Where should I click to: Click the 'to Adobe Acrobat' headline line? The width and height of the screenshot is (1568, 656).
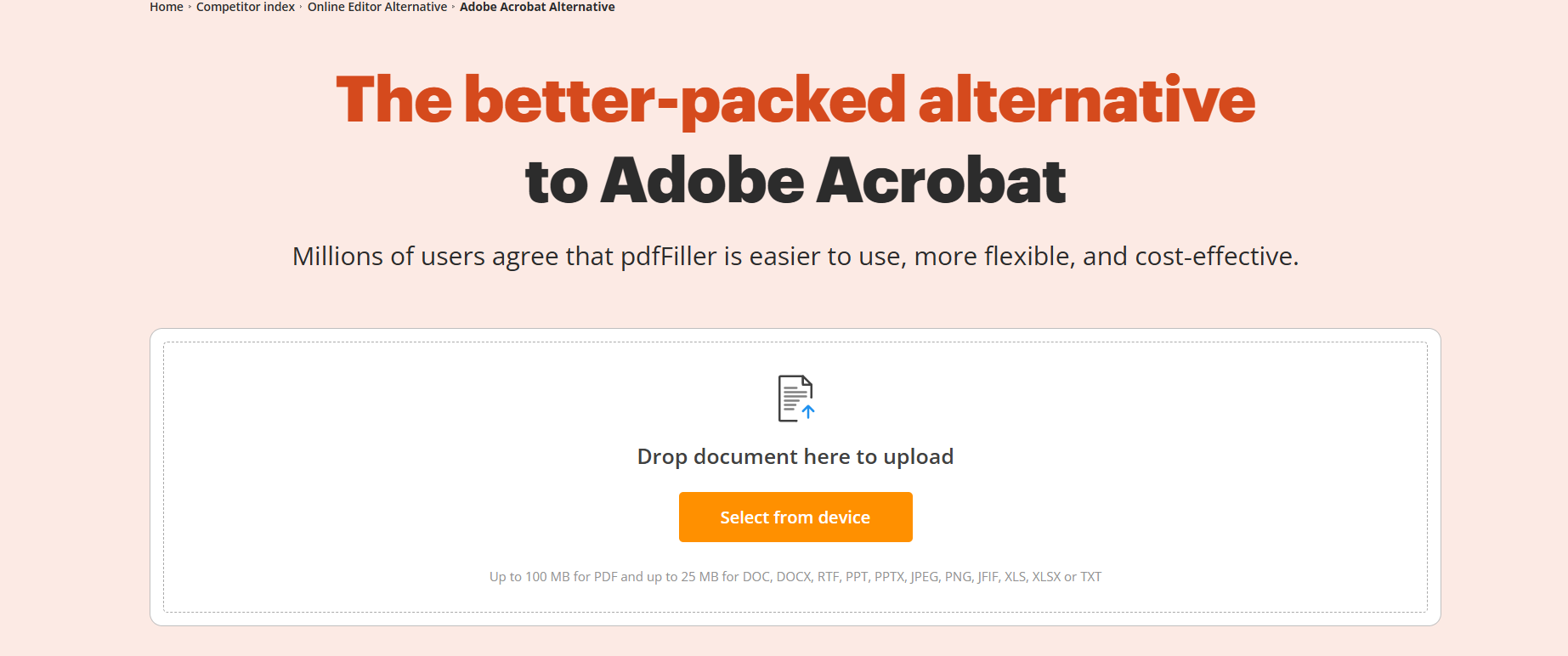[795, 181]
